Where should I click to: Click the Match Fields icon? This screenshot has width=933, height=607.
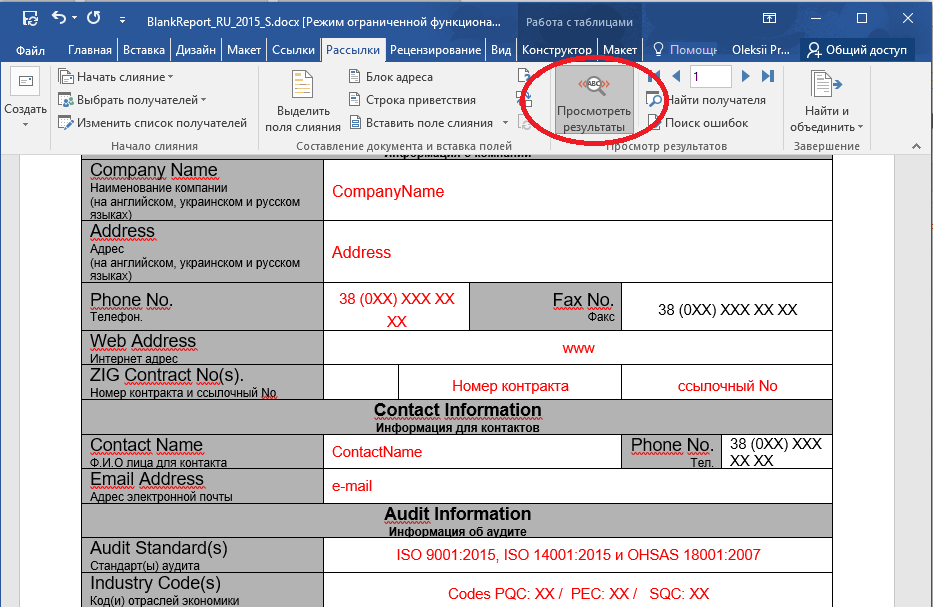pos(525,99)
